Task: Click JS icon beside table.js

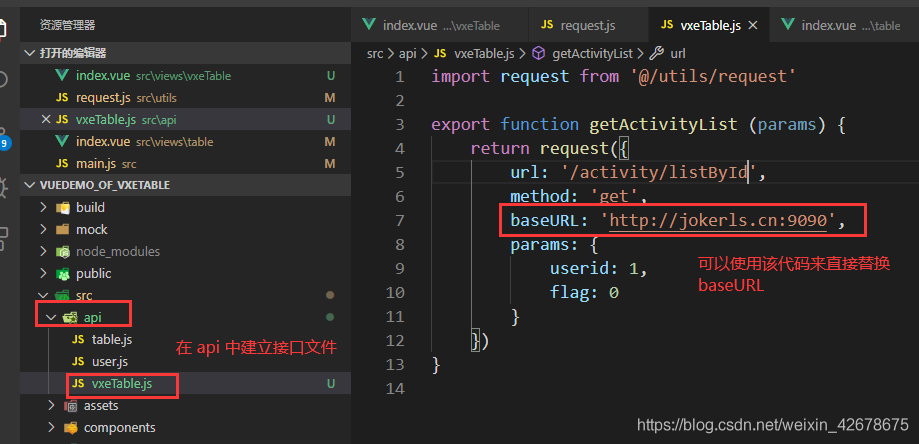Action: click(77, 339)
